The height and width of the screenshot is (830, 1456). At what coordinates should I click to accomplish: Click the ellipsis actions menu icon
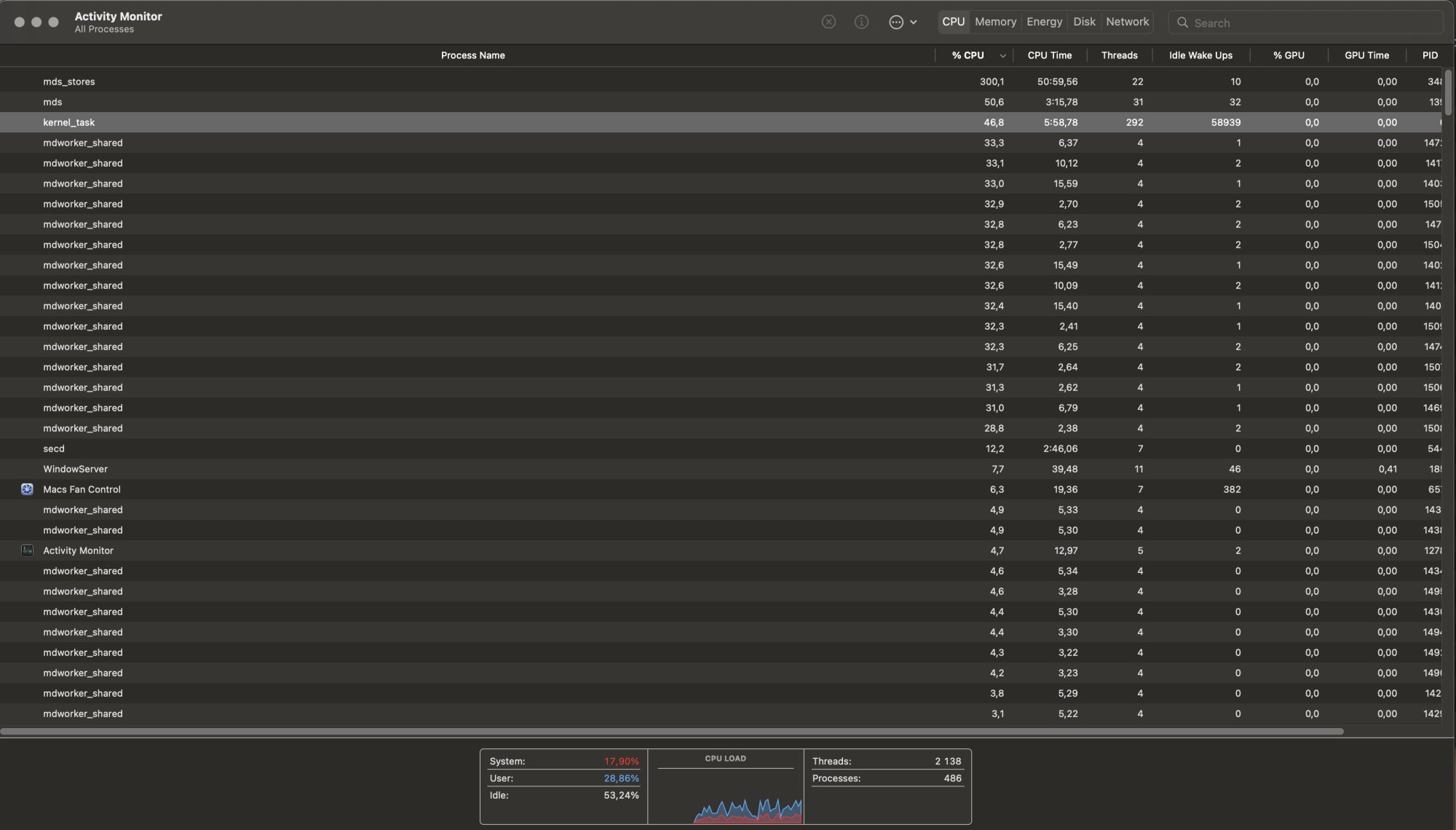point(895,22)
